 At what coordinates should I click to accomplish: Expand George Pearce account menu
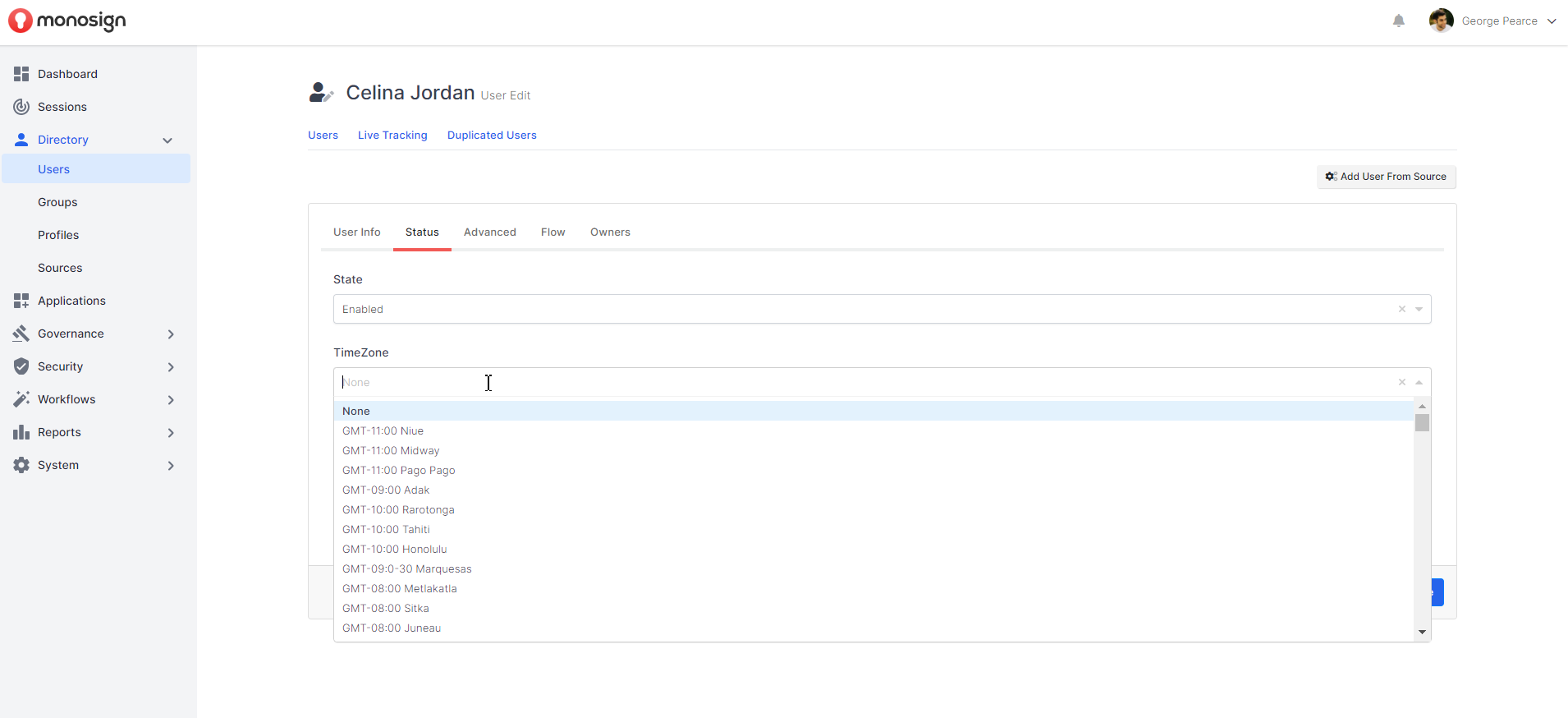pos(1552,21)
